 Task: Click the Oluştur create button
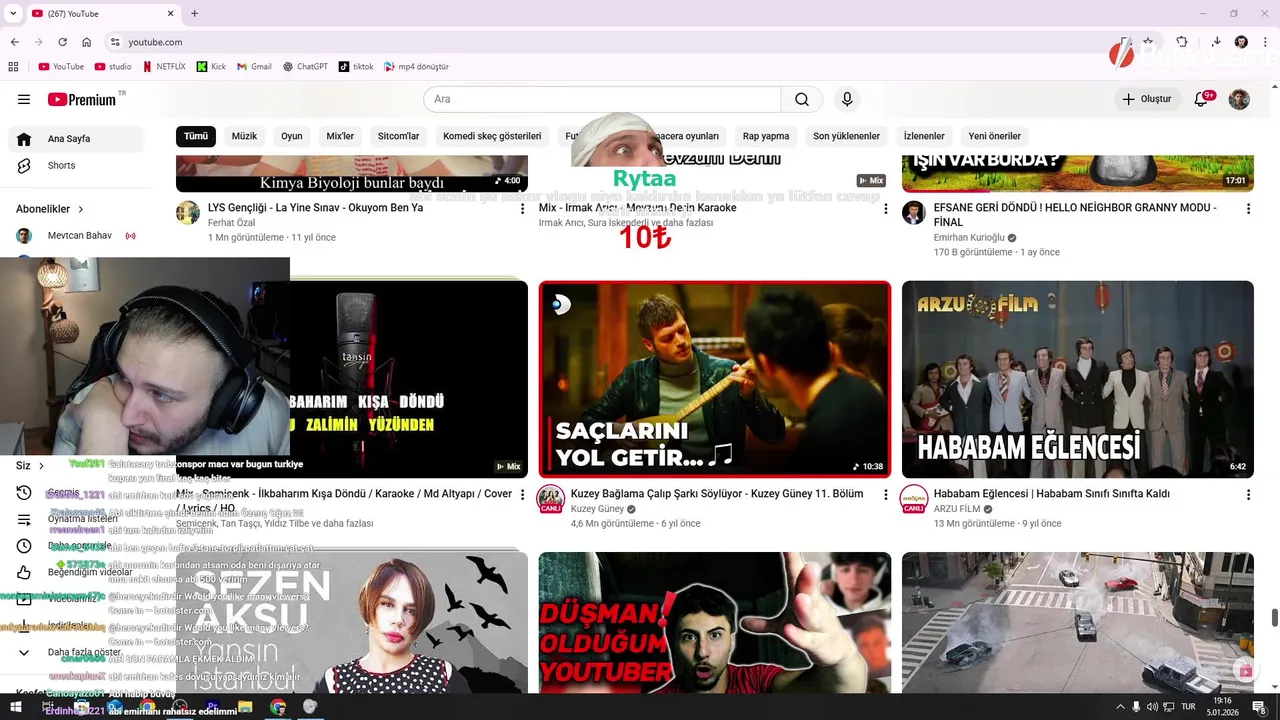[1147, 99]
